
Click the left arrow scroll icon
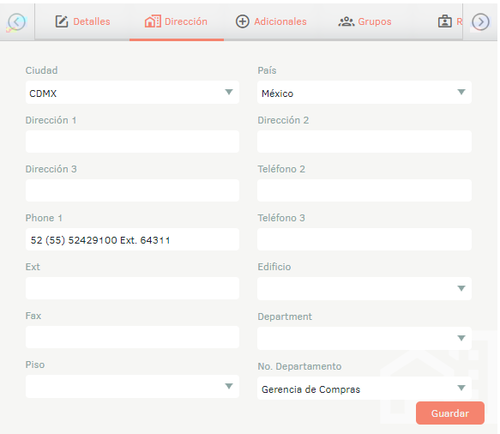pos(16,22)
